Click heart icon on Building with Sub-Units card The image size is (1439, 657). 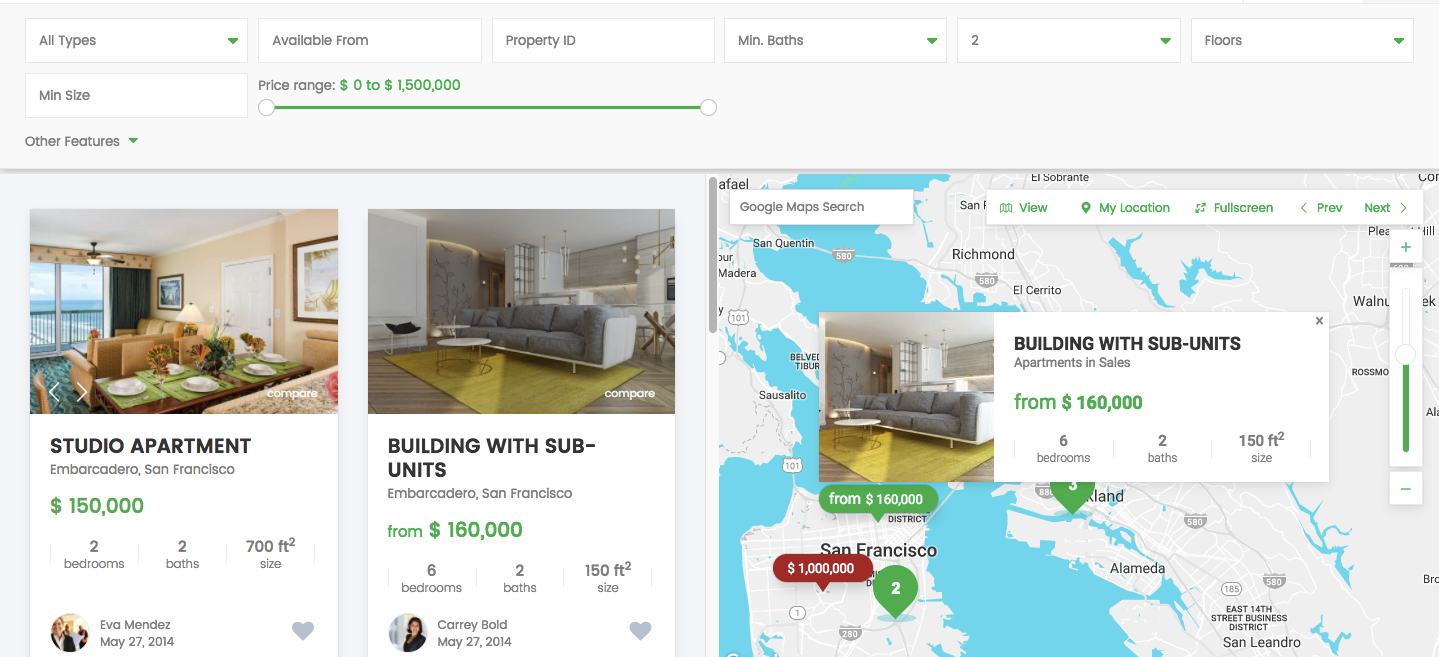pyautogui.click(x=640, y=630)
